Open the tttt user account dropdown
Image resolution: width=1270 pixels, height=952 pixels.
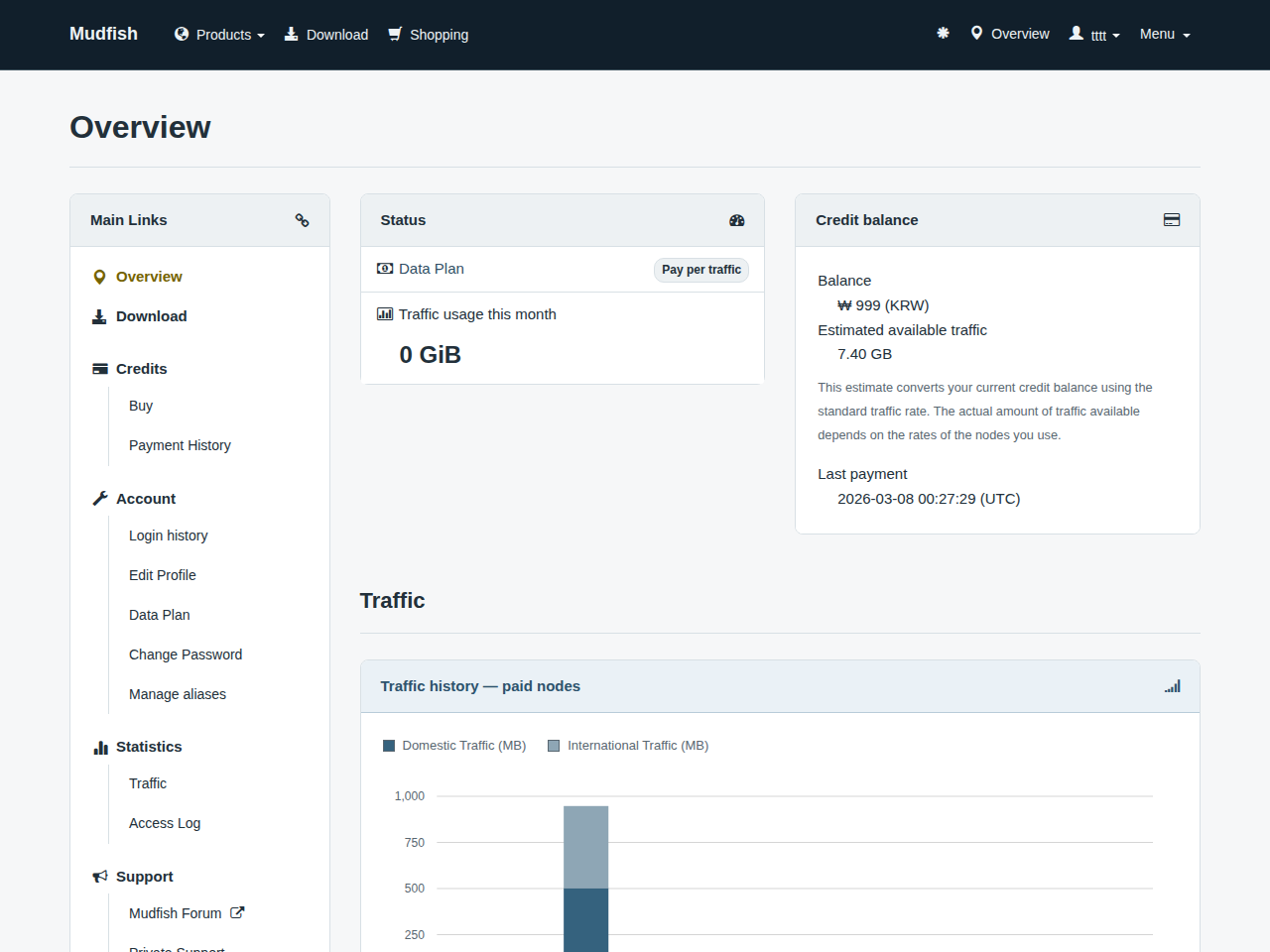[x=1094, y=35]
